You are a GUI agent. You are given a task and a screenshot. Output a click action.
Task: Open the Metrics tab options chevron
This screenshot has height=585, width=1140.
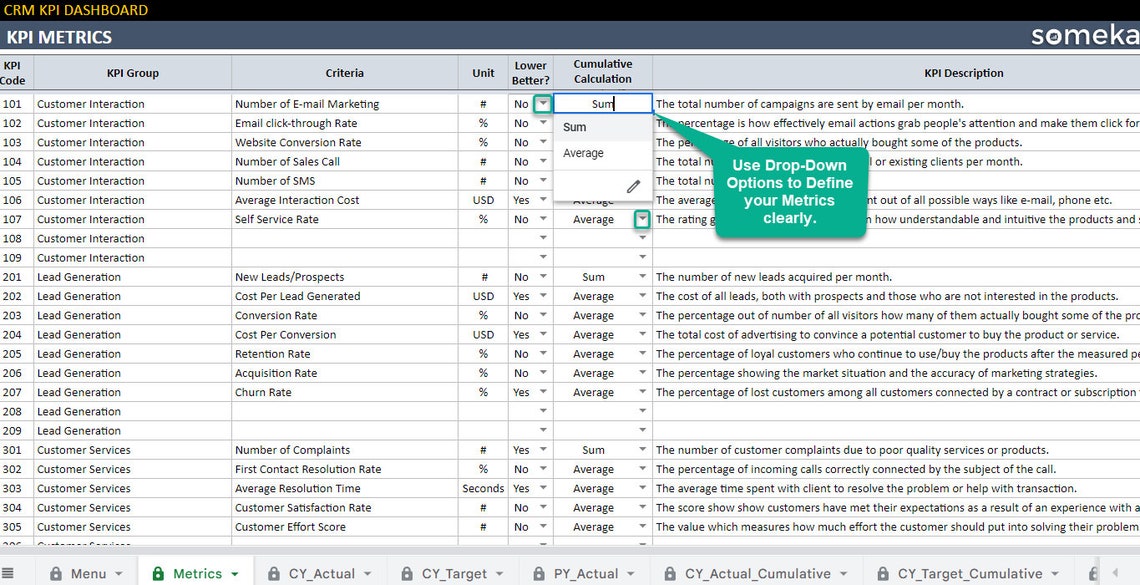tap(233, 573)
